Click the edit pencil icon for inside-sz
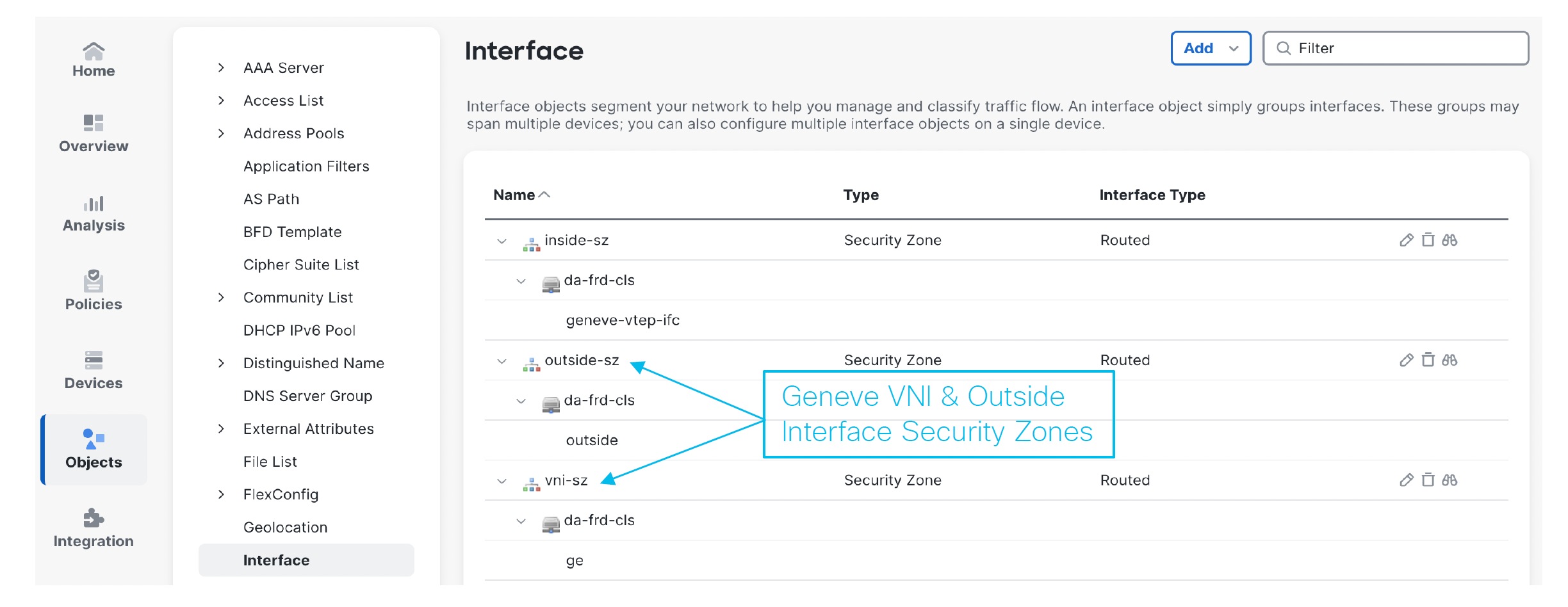 click(x=1406, y=240)
